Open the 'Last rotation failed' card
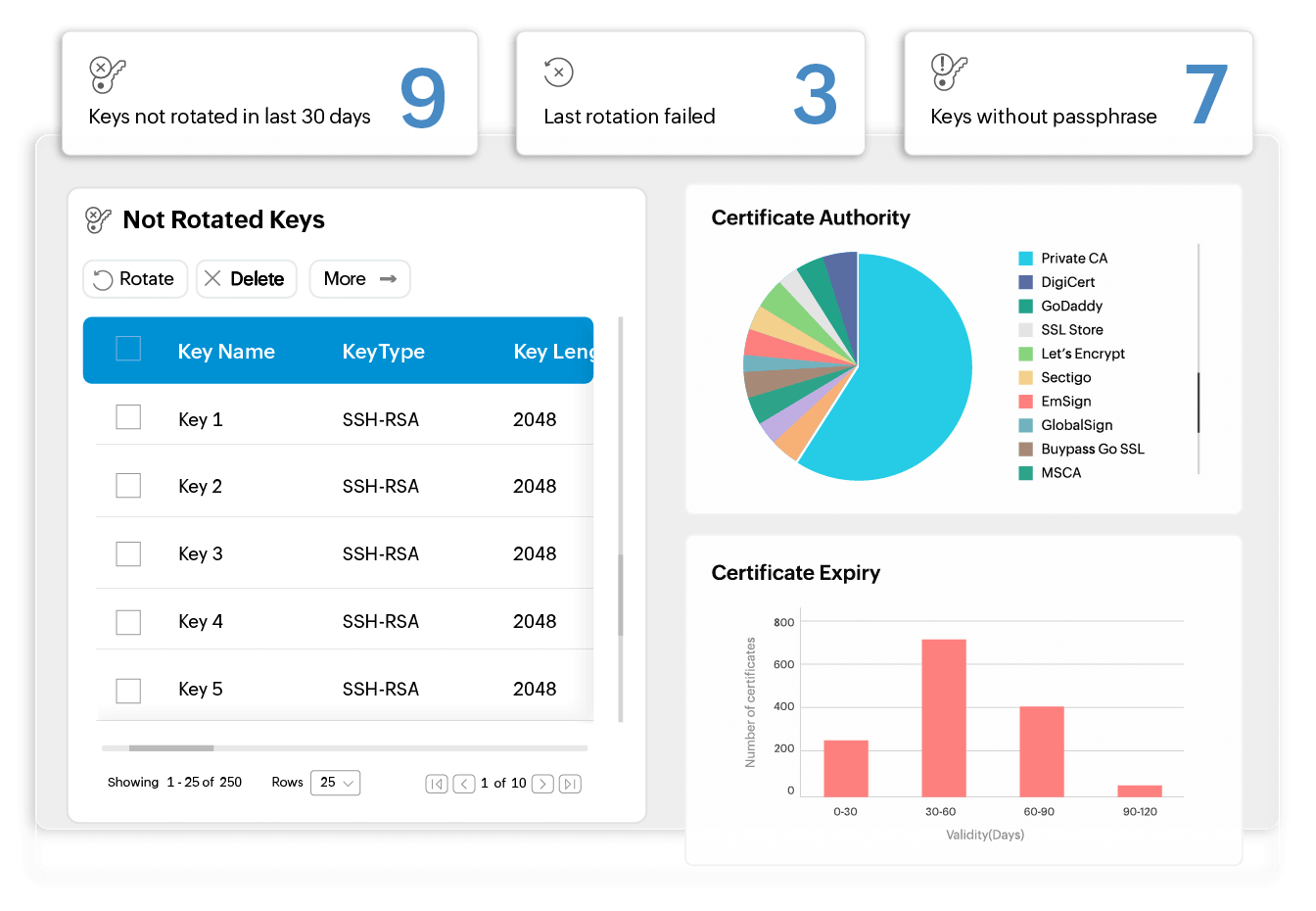The image size is (1316, 911). pyautogui.click(x=690, y=93)
